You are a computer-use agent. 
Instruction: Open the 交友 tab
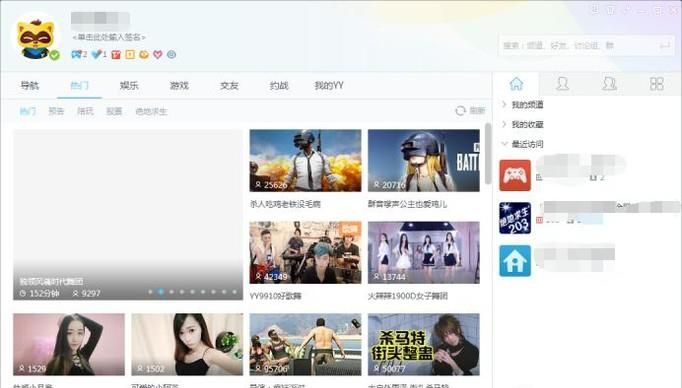[229, 86]
